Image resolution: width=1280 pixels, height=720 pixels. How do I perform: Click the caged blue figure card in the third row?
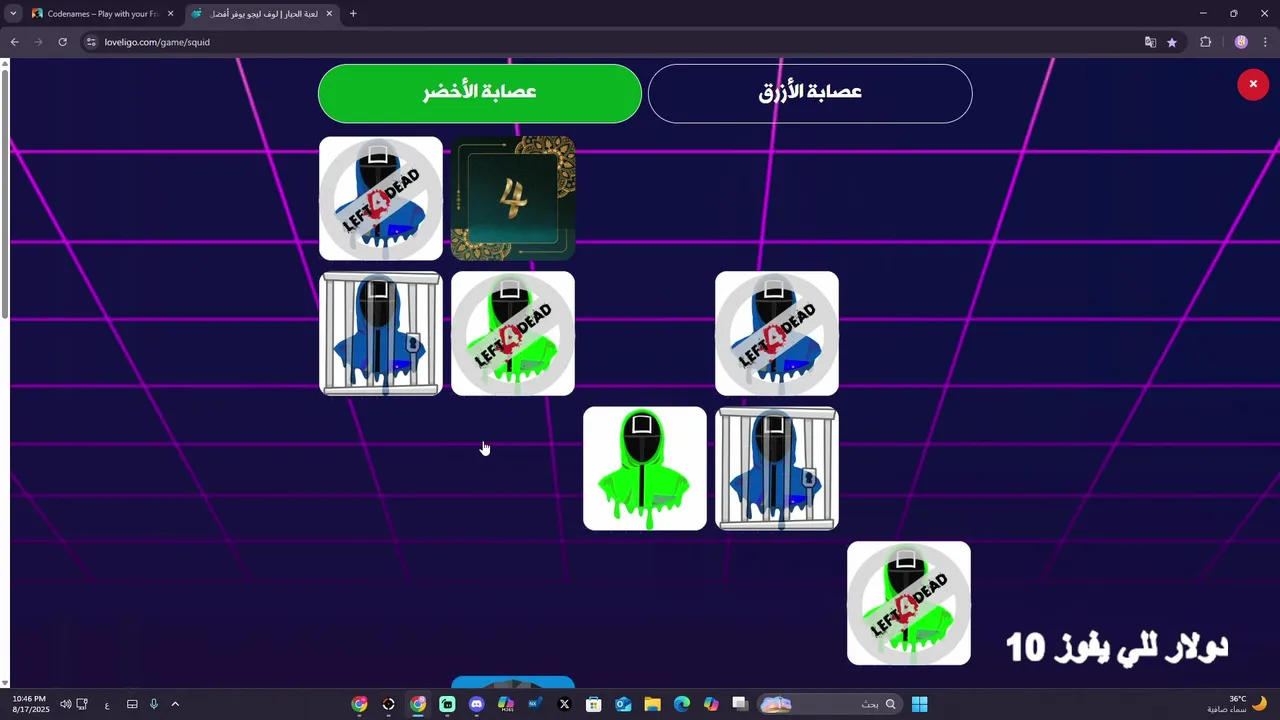click(777, 468)
